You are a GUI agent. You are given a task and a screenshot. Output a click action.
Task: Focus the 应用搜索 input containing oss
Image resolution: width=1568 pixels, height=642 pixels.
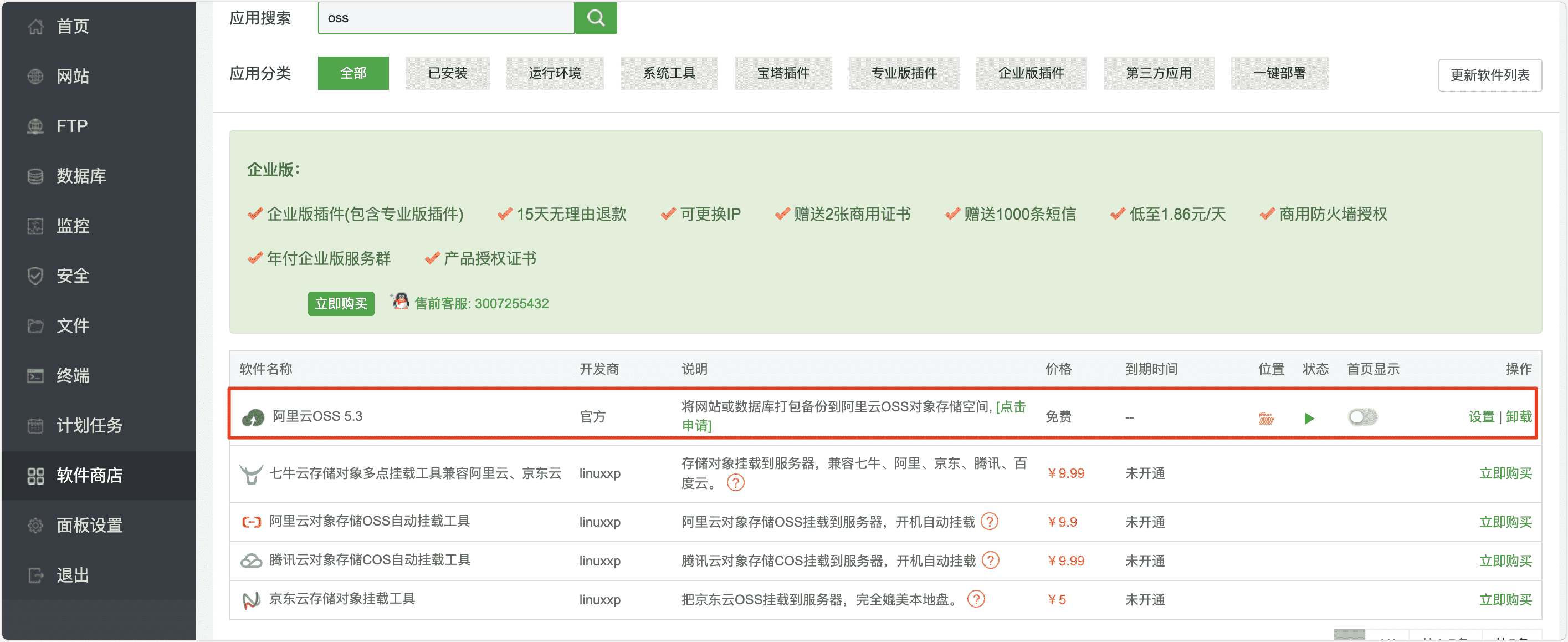[x=445, y=18]
